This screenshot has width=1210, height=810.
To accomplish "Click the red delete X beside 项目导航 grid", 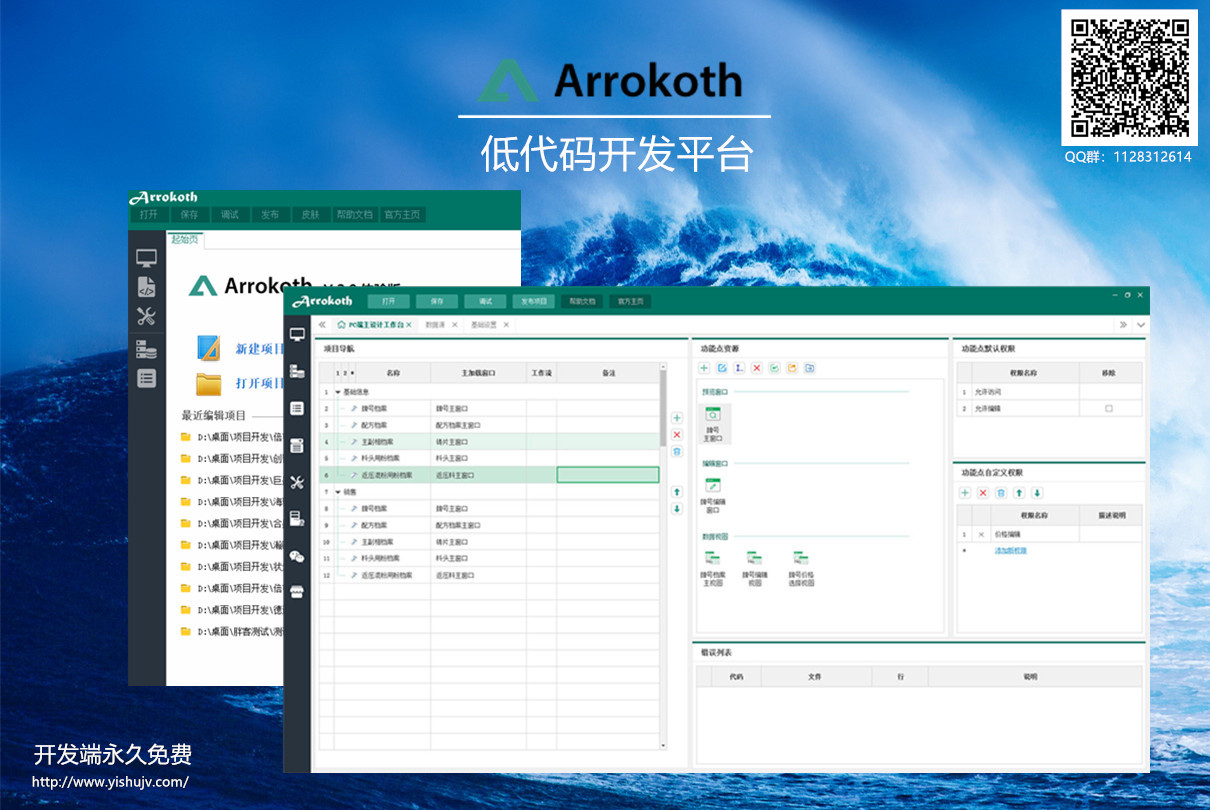I will (677, 435).
